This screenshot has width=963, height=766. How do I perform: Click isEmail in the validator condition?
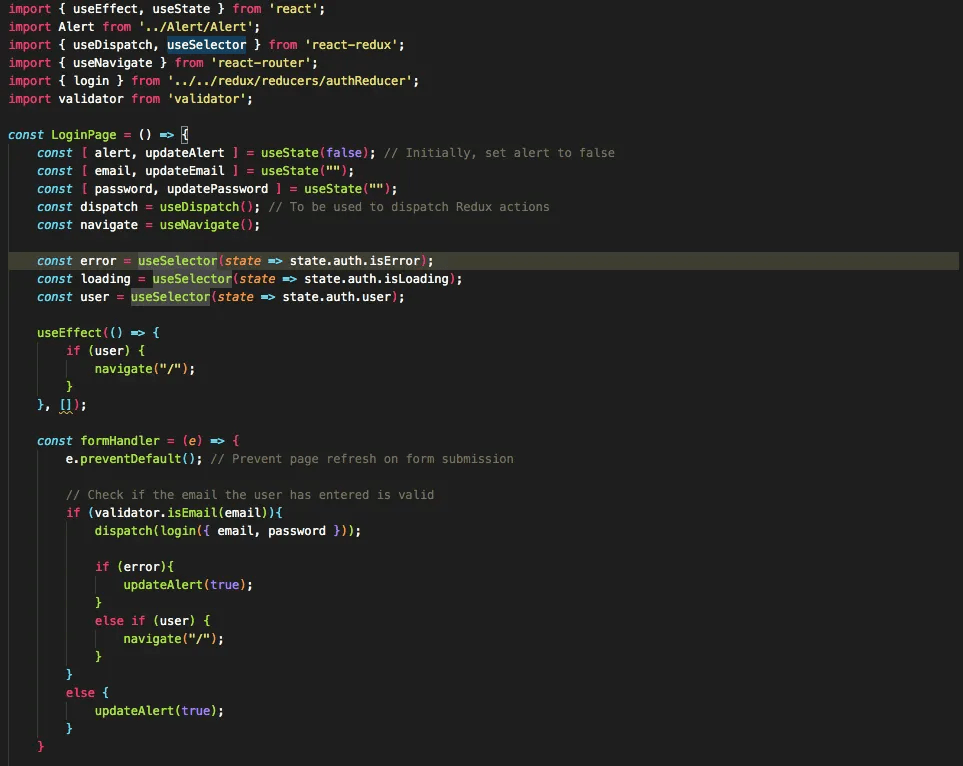point(188,512)
